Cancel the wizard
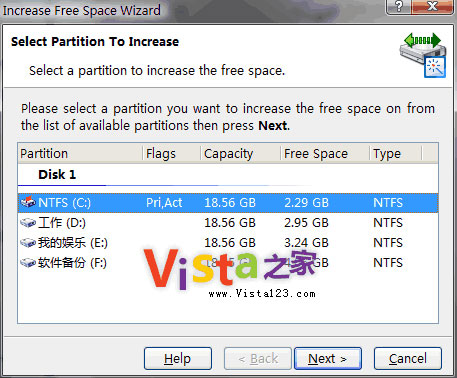457x378 pixels. (x=408, y=359)
